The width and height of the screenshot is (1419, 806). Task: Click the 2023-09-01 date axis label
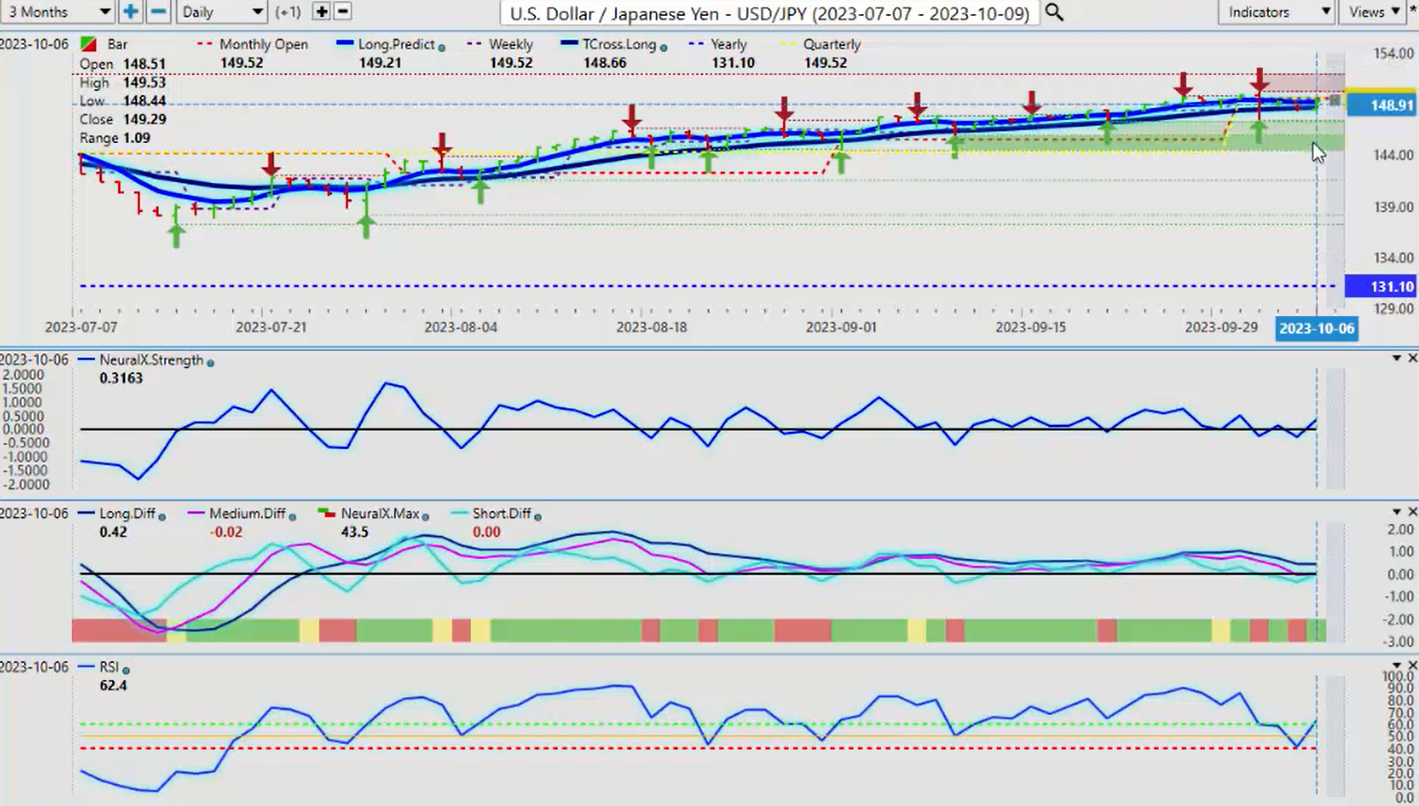pos(843,327)
